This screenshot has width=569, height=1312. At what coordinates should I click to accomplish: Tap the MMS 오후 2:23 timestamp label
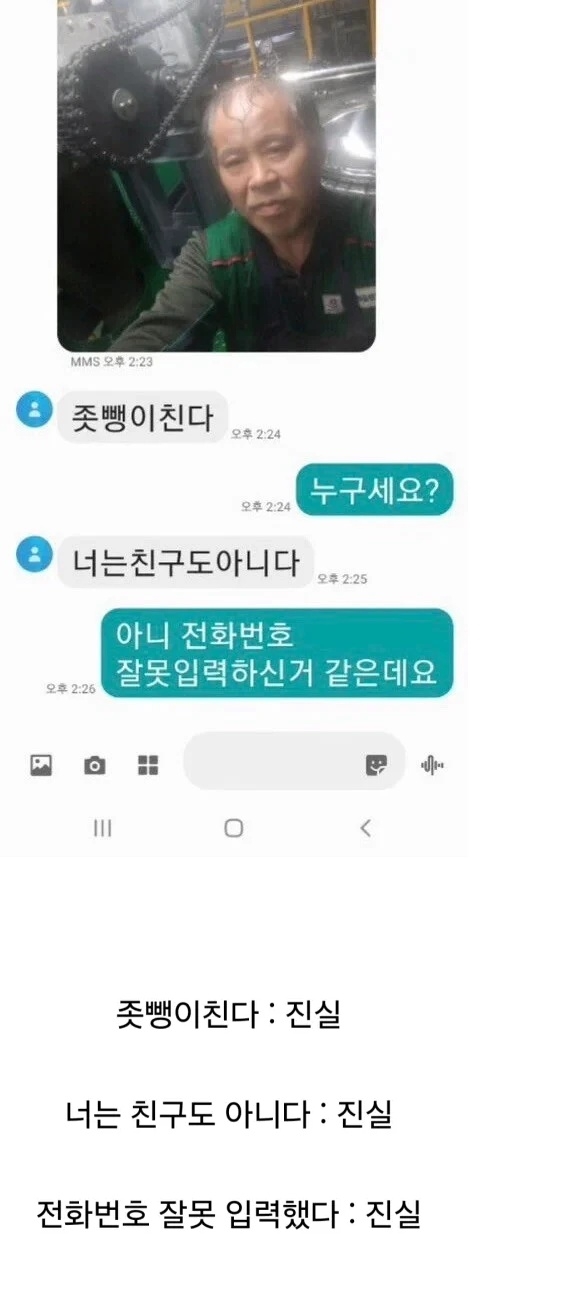click(111, 362)
